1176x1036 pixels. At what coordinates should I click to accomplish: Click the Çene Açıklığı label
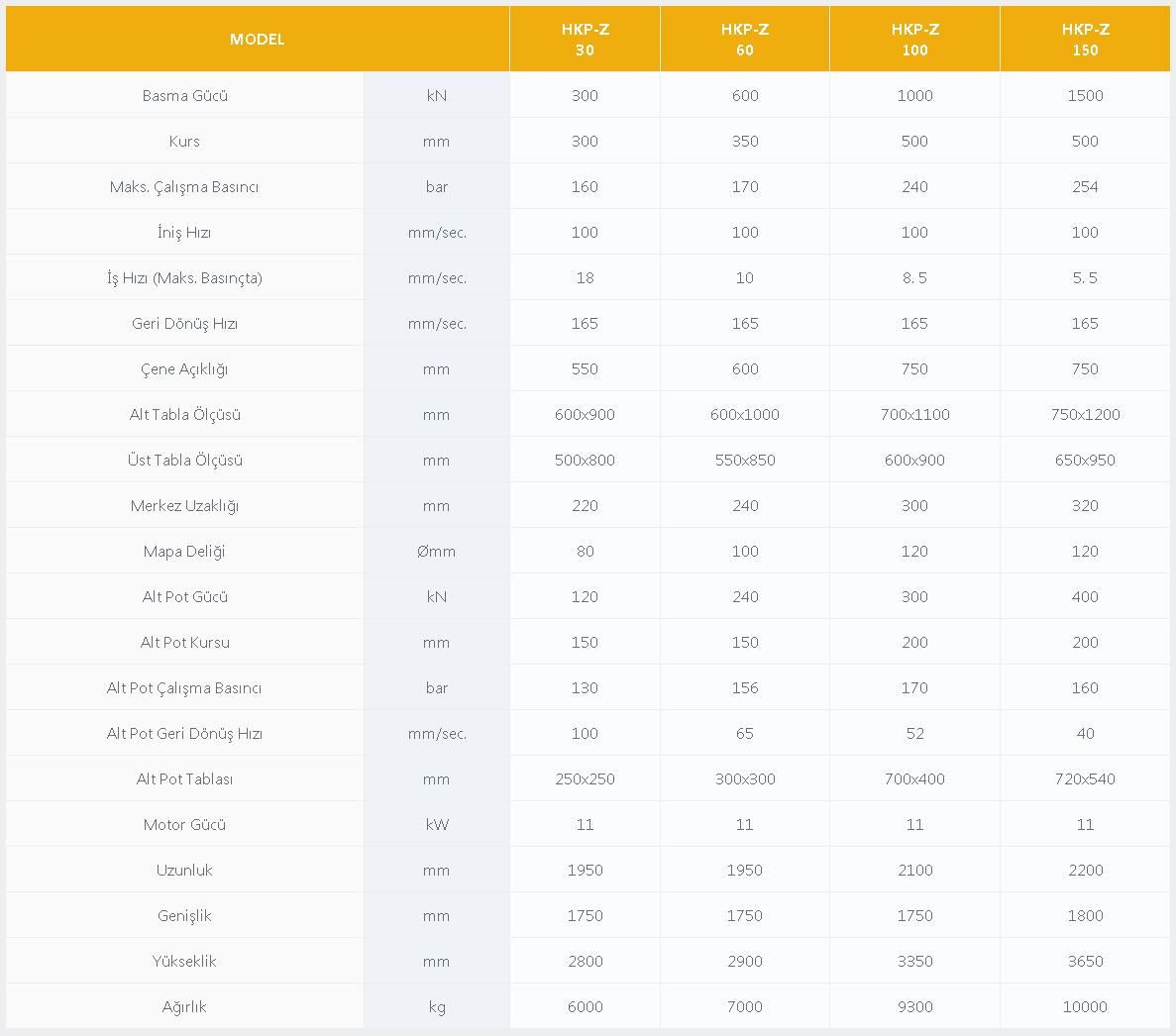coord(184,368)
